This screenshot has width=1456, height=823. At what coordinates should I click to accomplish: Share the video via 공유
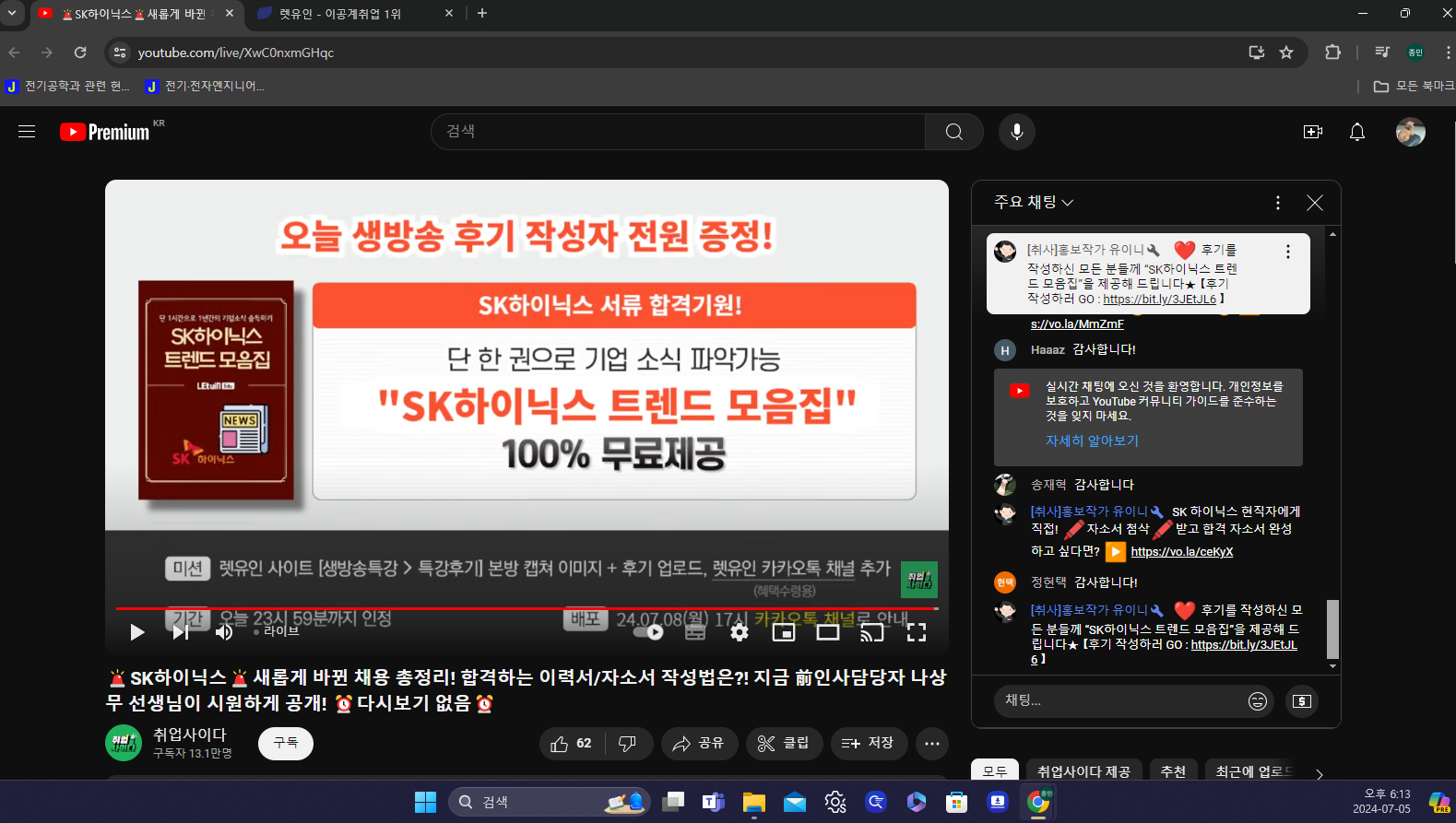[699, 744]
